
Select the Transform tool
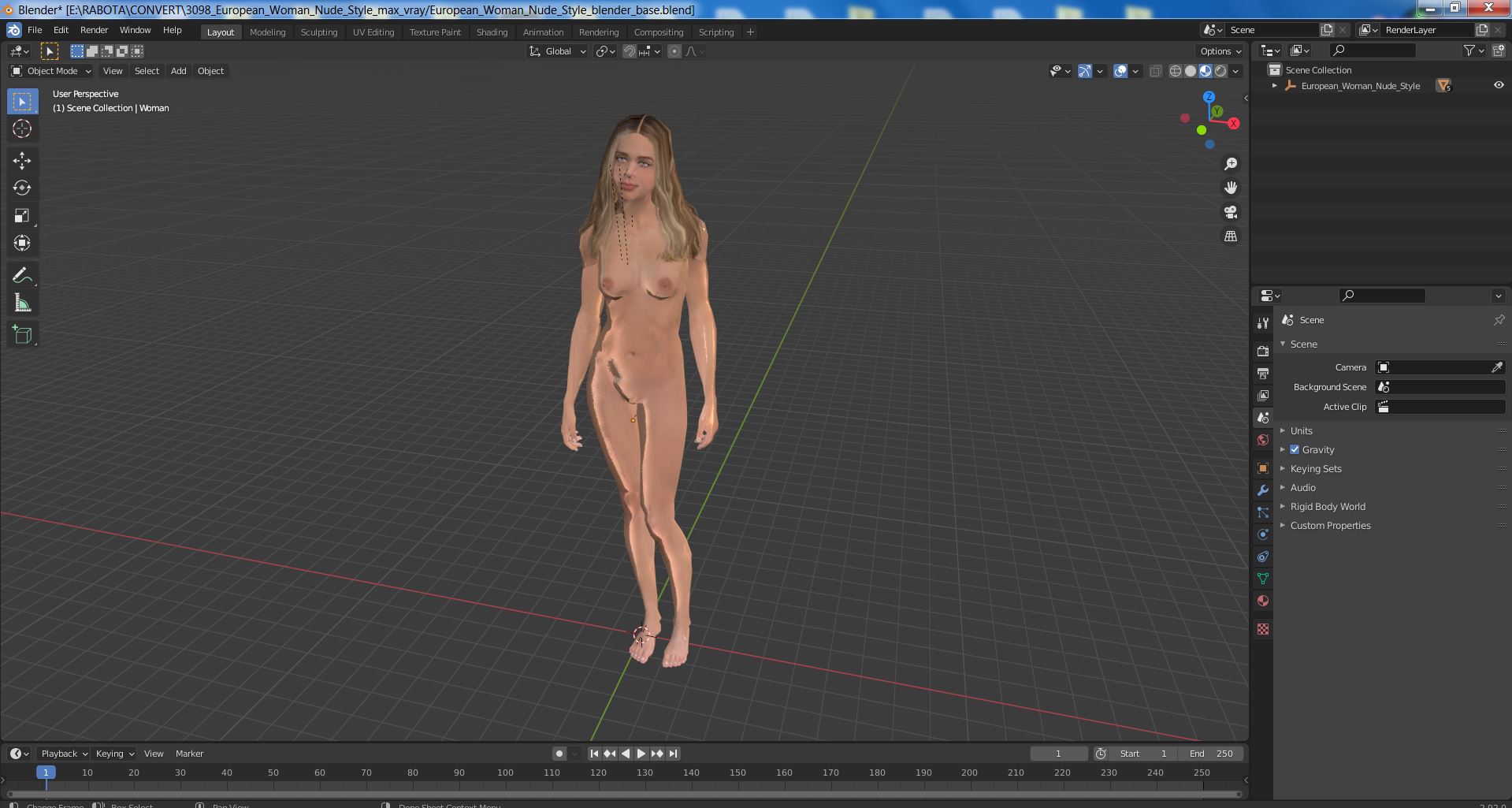(22, 243)
